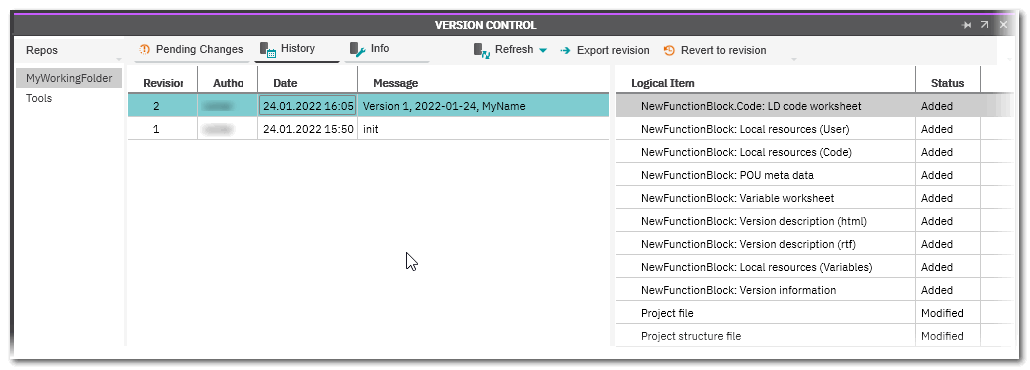Sort by Logical Item column header
This screenshot has width=1030, height=370.
663,83
